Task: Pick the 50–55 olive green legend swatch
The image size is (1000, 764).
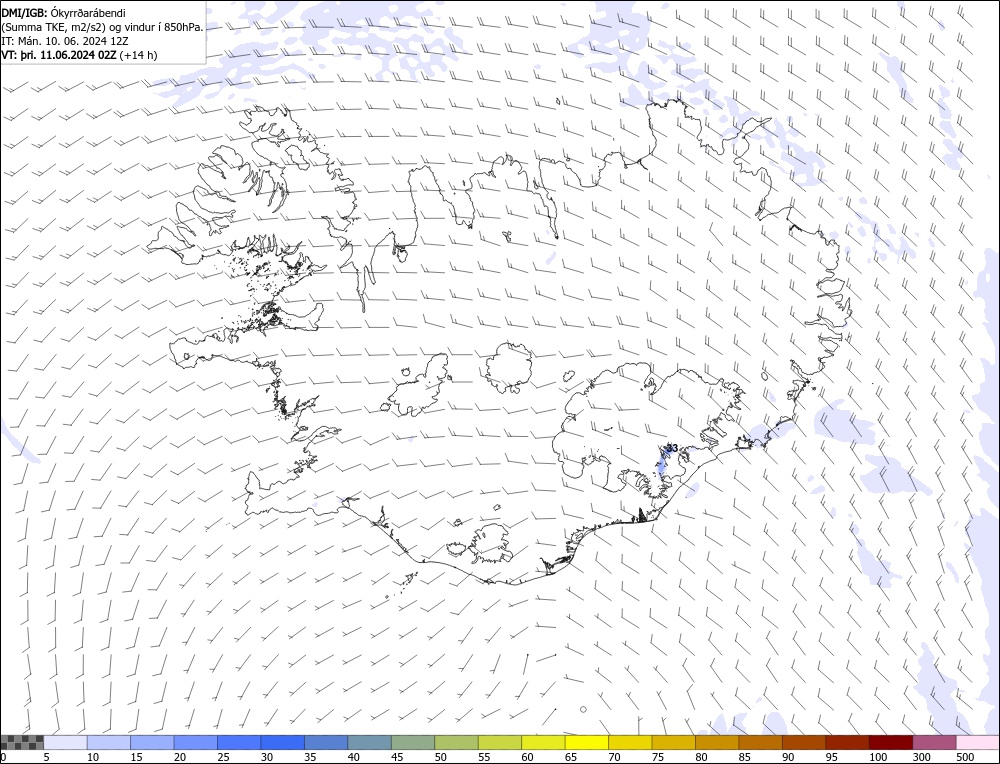Action: 457,742
